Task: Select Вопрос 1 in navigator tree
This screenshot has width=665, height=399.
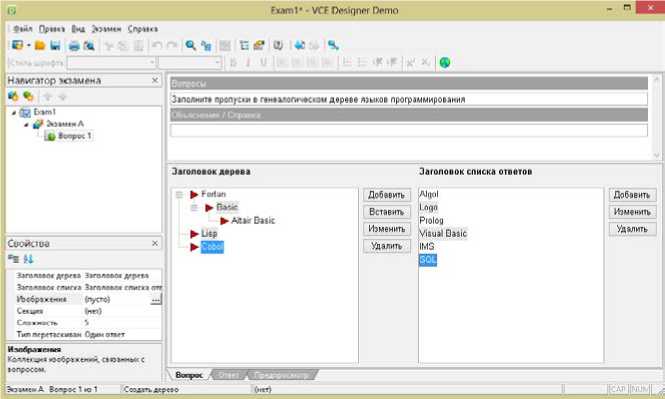Action: click(74, 136)
